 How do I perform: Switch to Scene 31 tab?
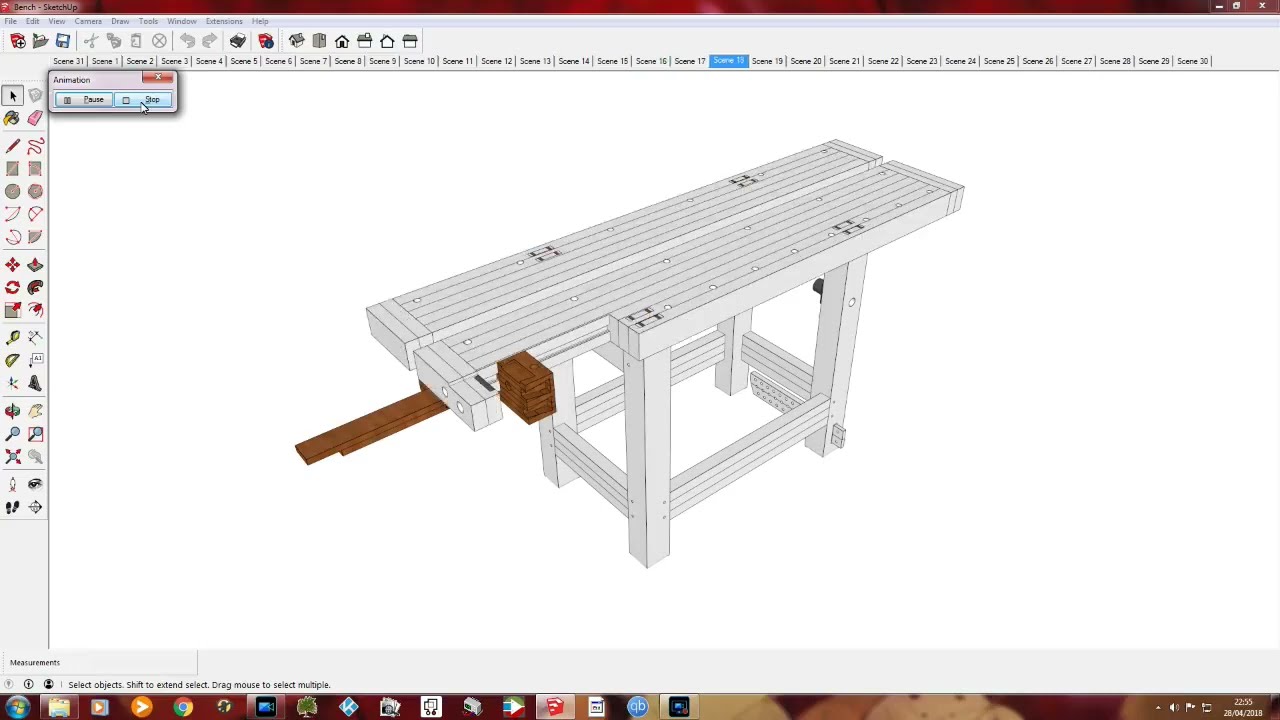[68, 61]
